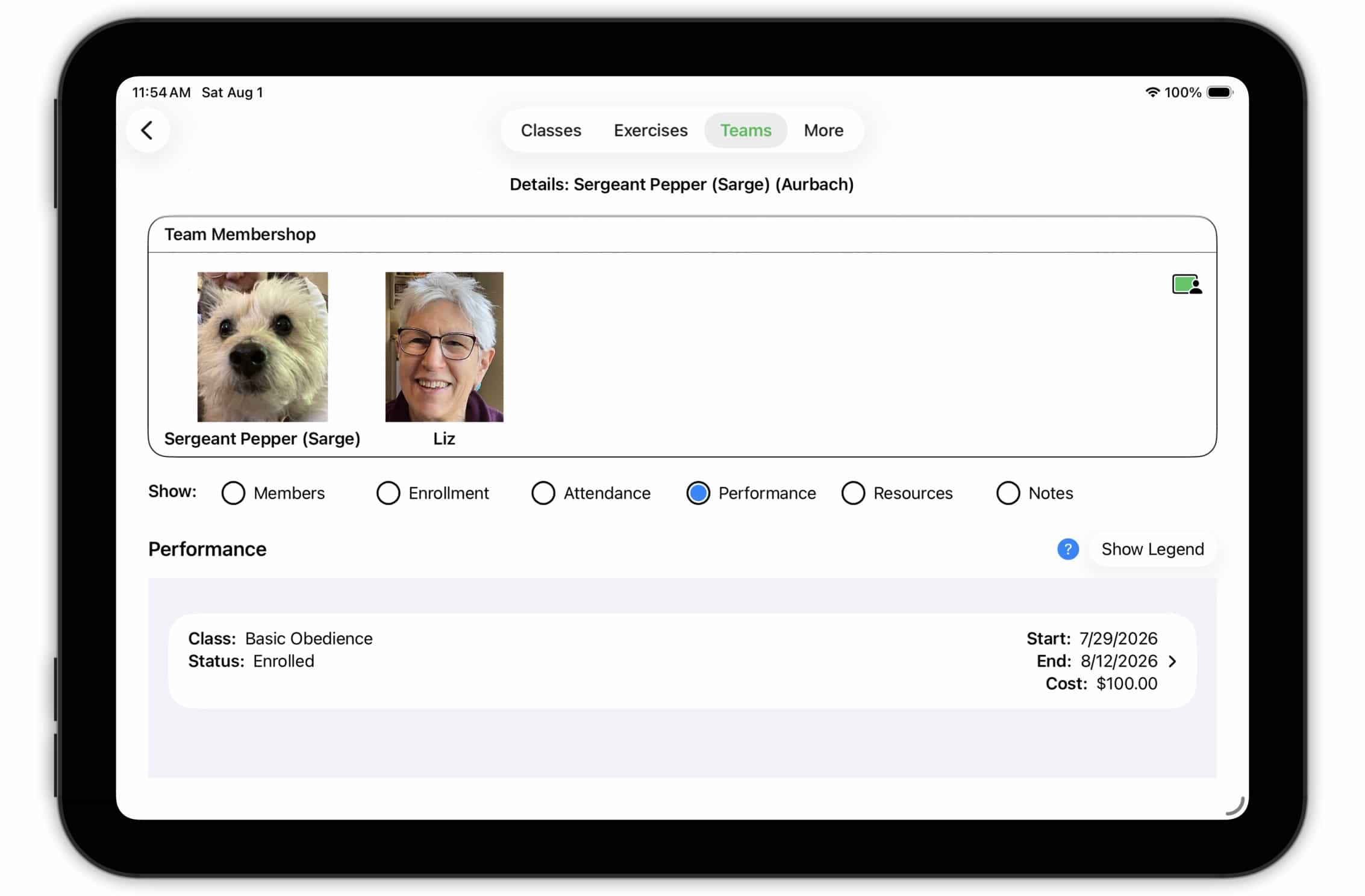Click the 11:54 AM clock

[x=161, y=92]
